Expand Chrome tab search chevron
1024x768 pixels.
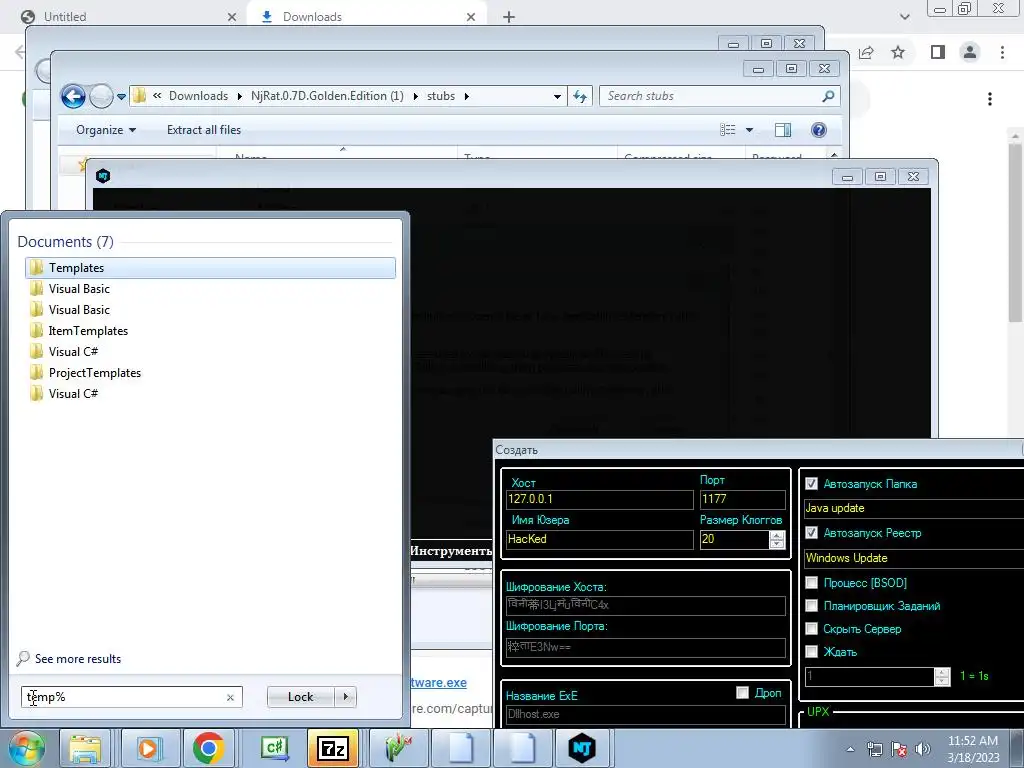click(x=904, y=17)
